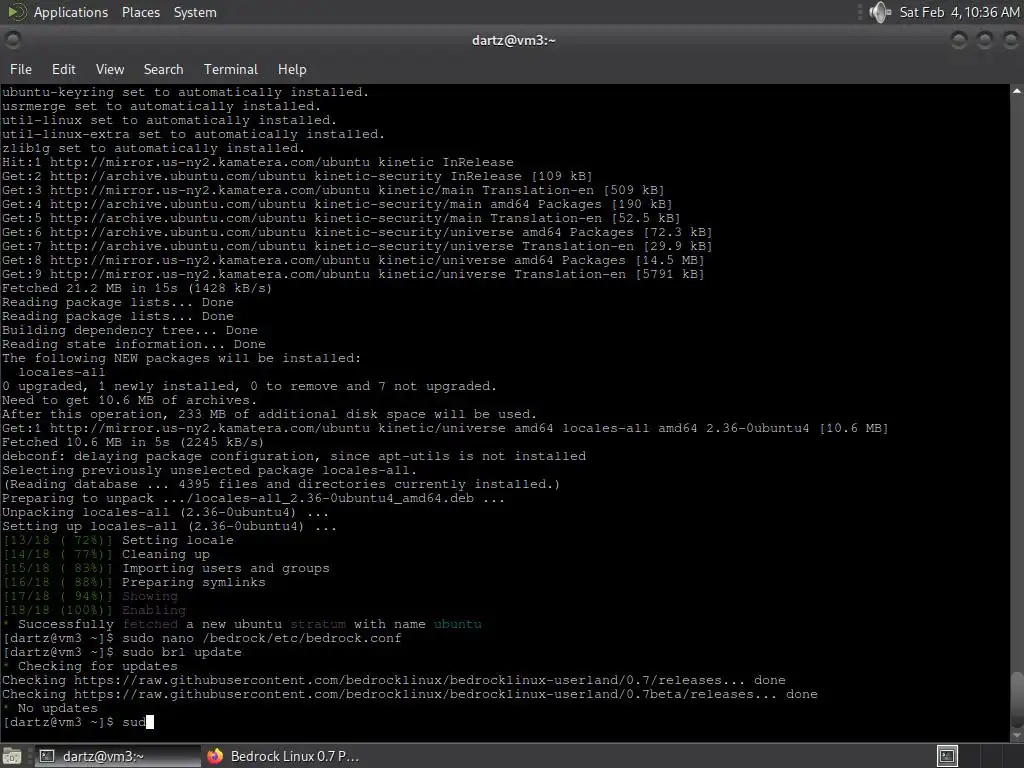Open the Applications menu
This screenshot has height=768, width=1024.
(x=71, y=12)
